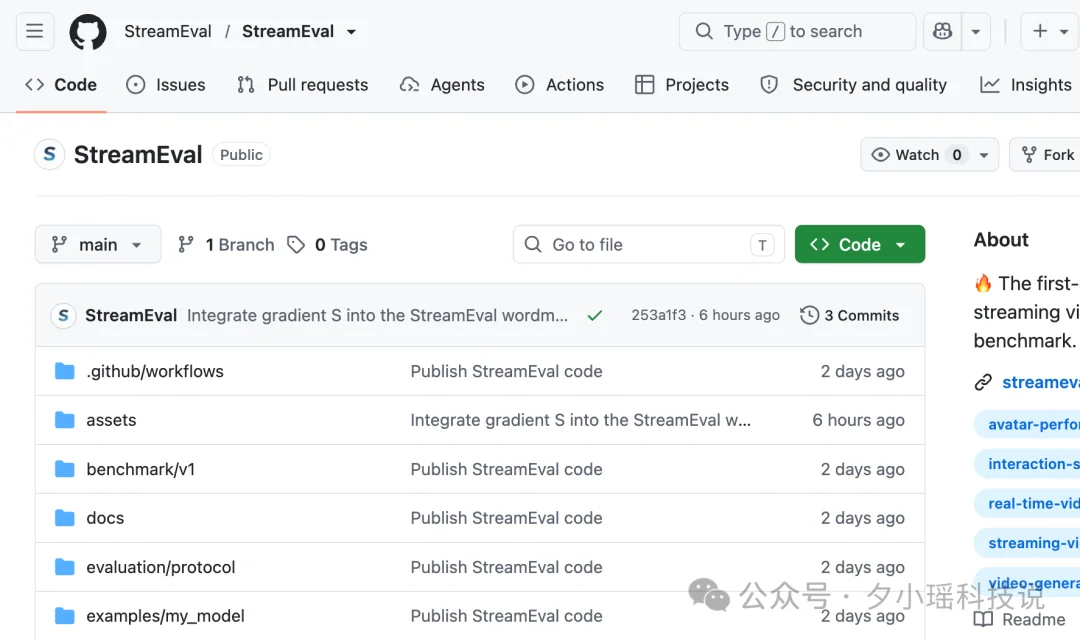Click the commit author avatar in latest commit row
1080x640 pixels.
(x=63, y=316)
